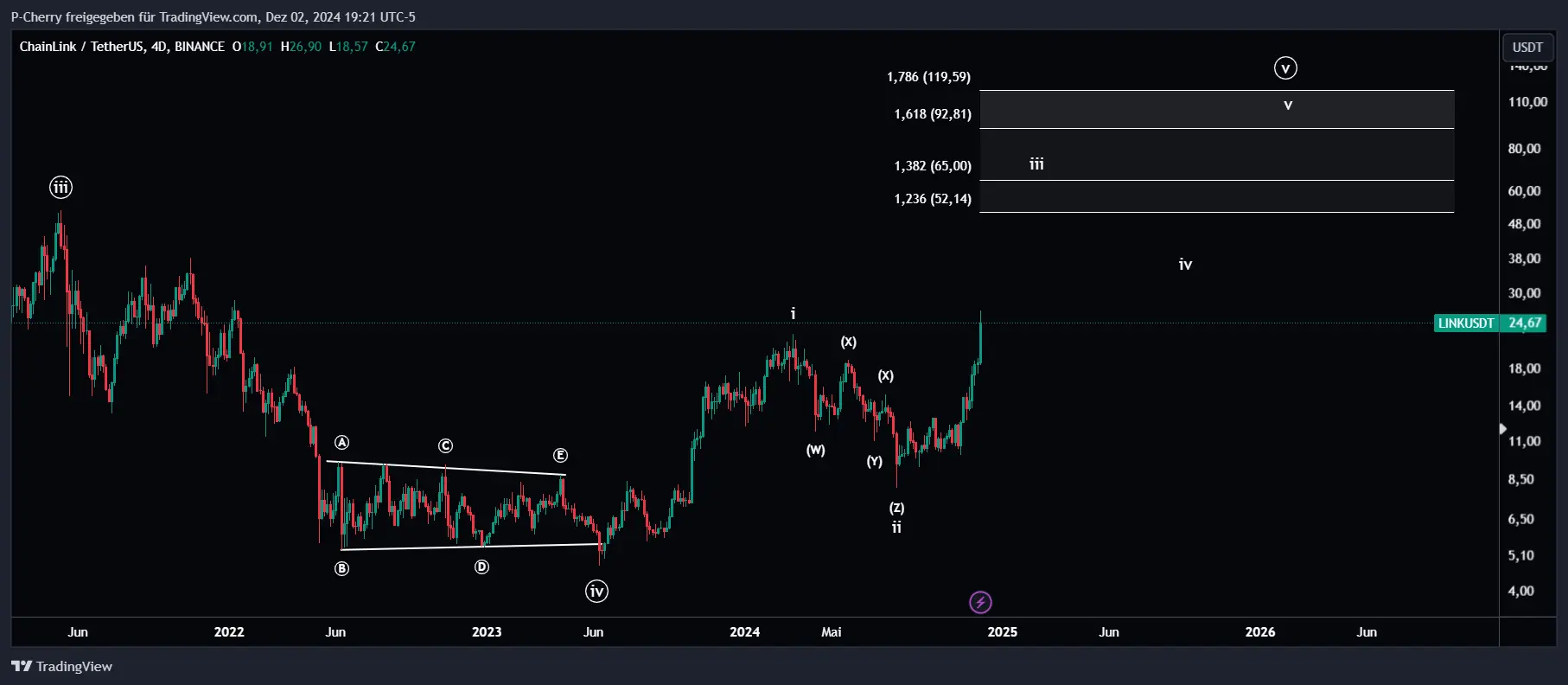
Task: Click the circled v wave label
Action: click(x=1285, y=68)
